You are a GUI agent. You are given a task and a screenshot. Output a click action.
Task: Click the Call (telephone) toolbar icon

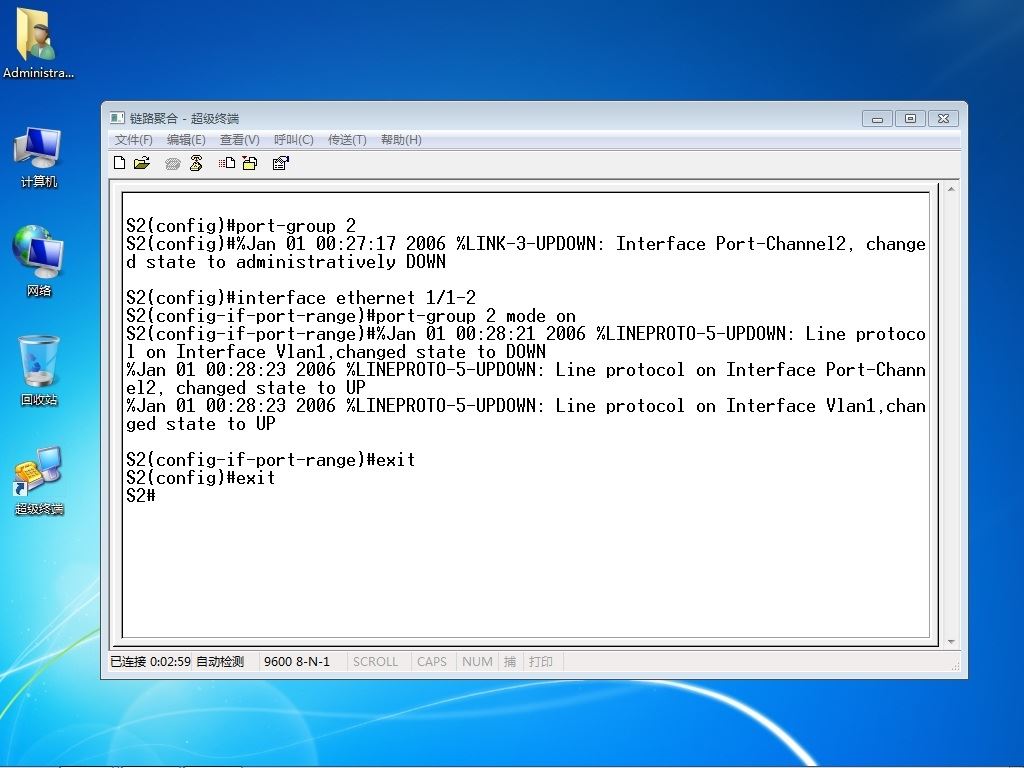pyautogui.click(x=172, y=164)
